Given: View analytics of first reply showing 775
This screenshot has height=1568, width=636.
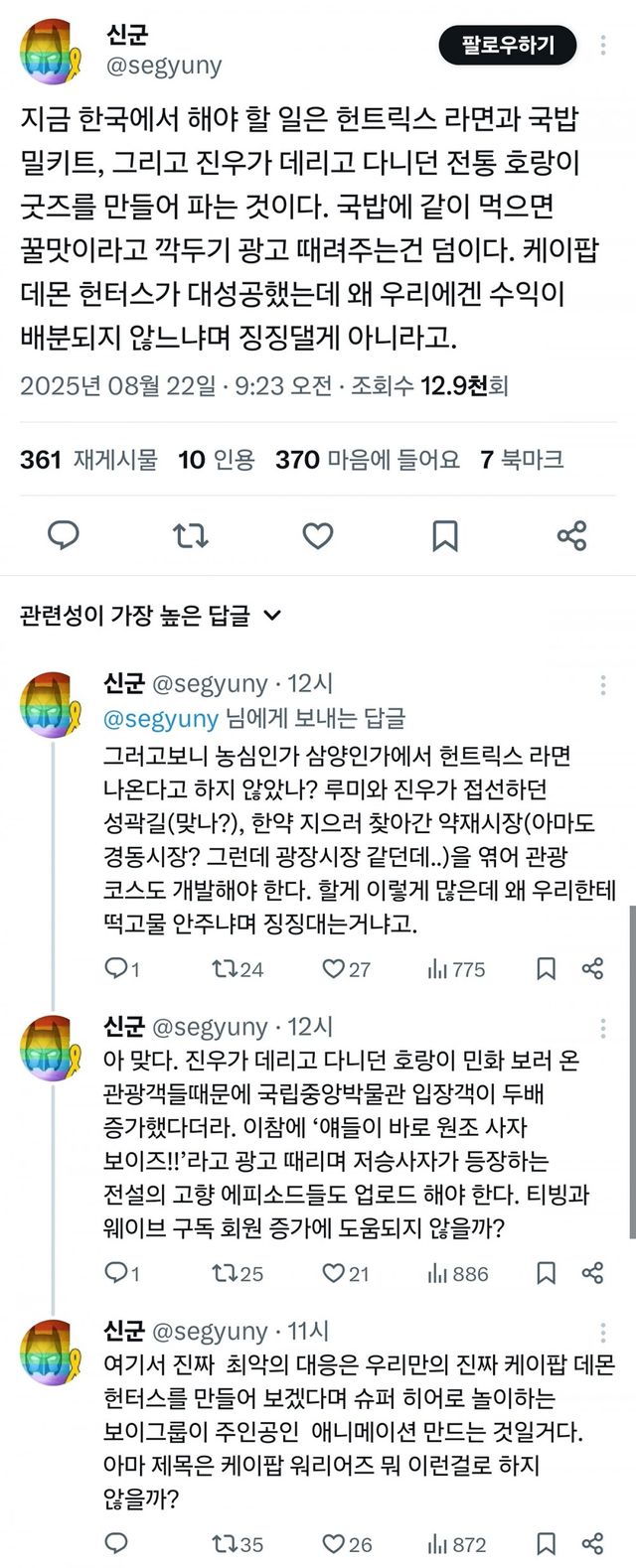Looking at the screenshot, I should pyautogui.click(x=437, y=969).
